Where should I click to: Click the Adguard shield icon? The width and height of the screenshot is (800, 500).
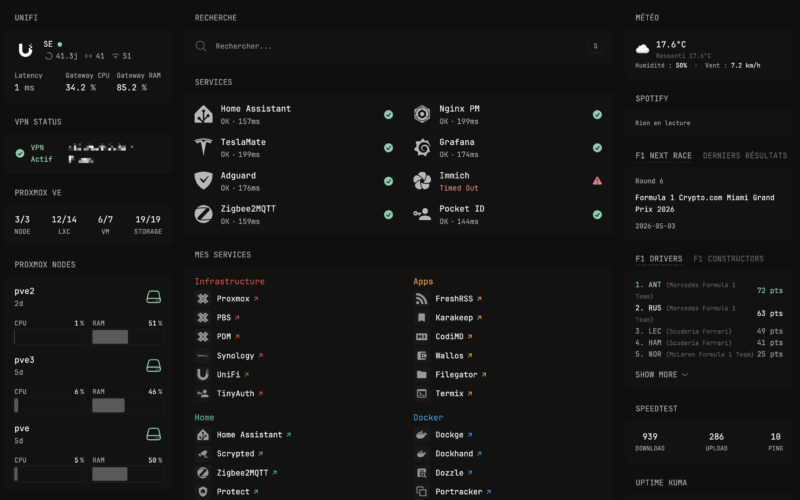204,181
